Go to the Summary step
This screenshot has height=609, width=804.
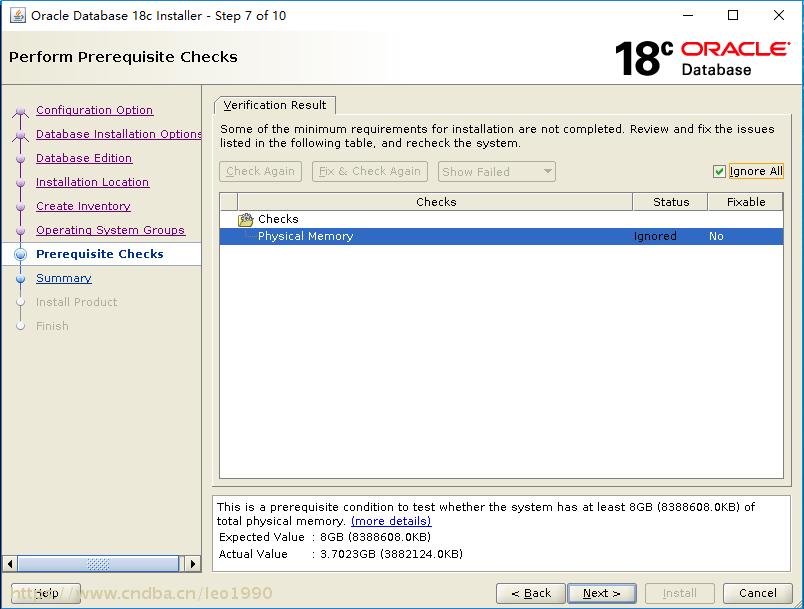pyautogui.click(x=64, y=278)
